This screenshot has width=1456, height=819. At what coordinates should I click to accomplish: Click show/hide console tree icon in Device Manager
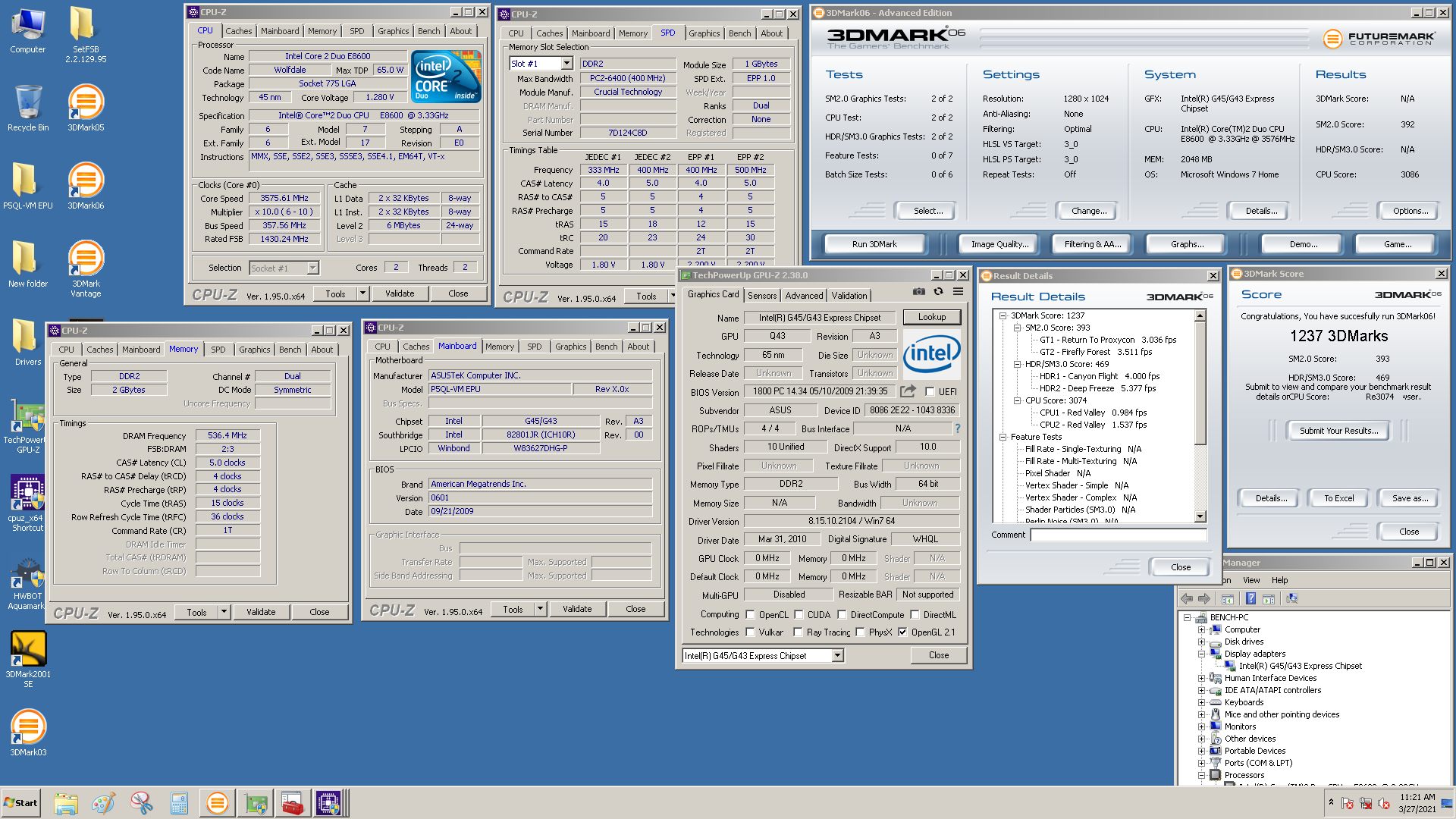(1227, 598)
